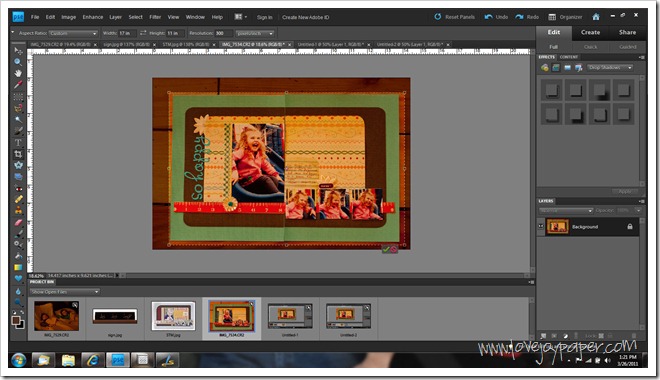Close the sign.jpg document tab

154,45
